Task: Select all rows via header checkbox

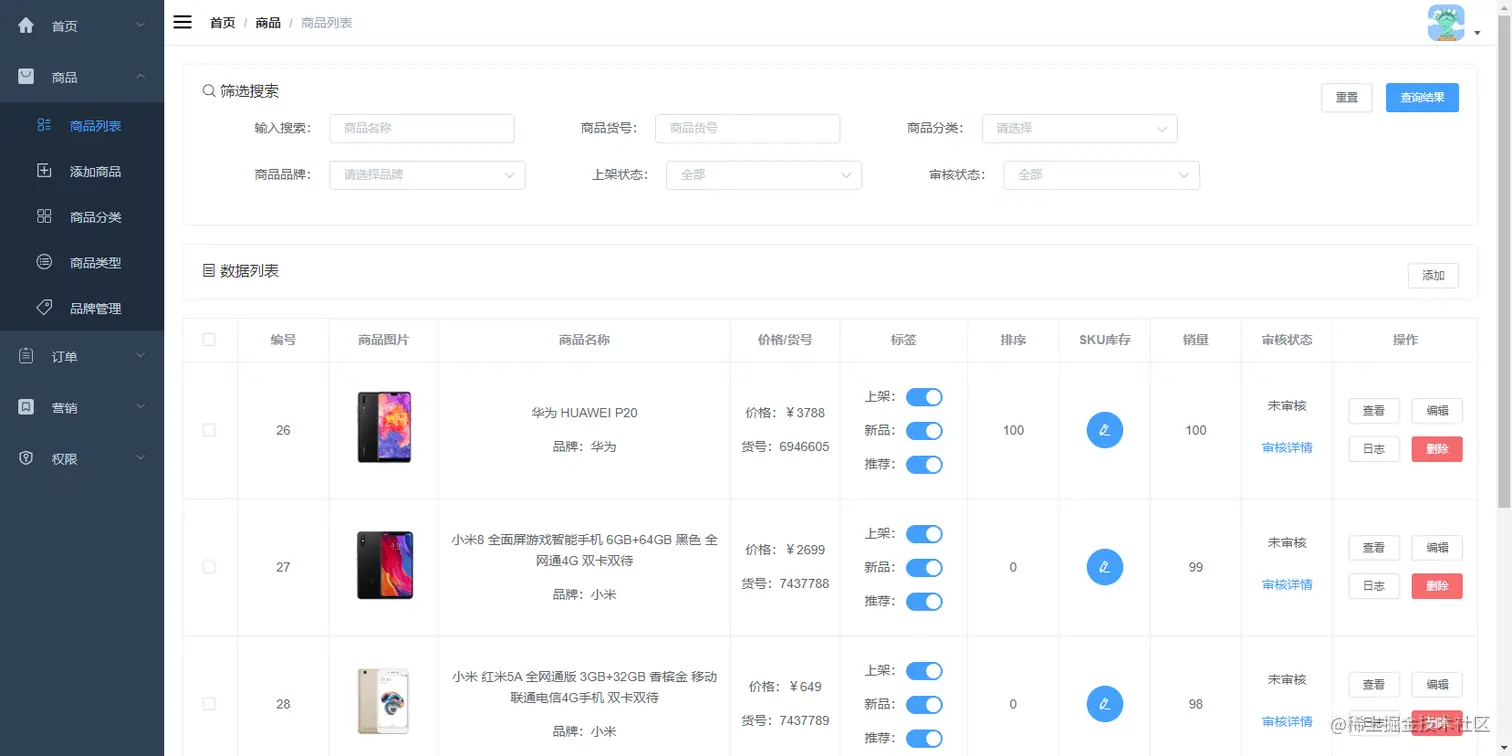Action: click(209, 340)
